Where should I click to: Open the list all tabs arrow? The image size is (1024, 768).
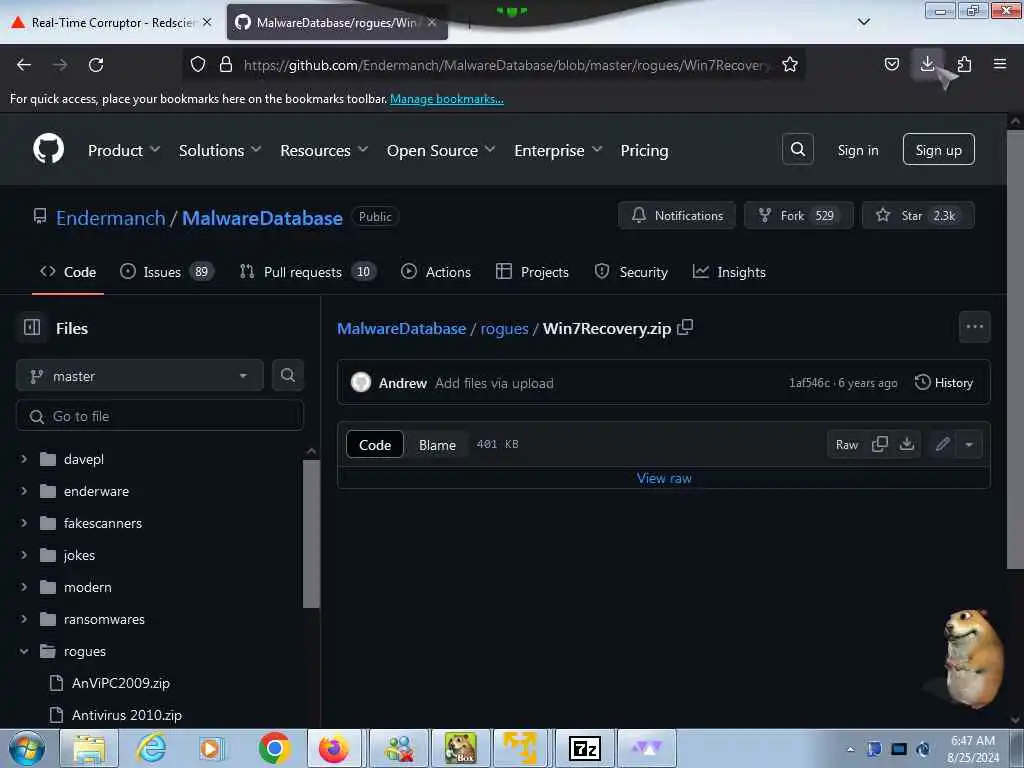[863, 22]
